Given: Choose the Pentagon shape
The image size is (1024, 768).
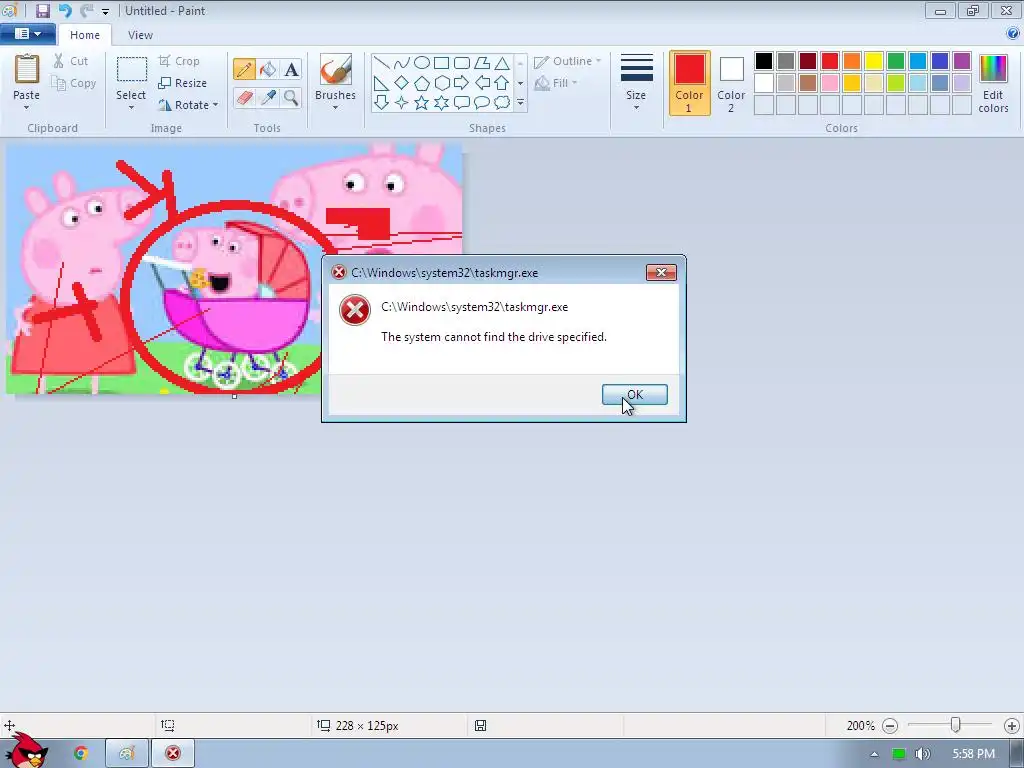Looking at the screenshot, I should 422,83.
